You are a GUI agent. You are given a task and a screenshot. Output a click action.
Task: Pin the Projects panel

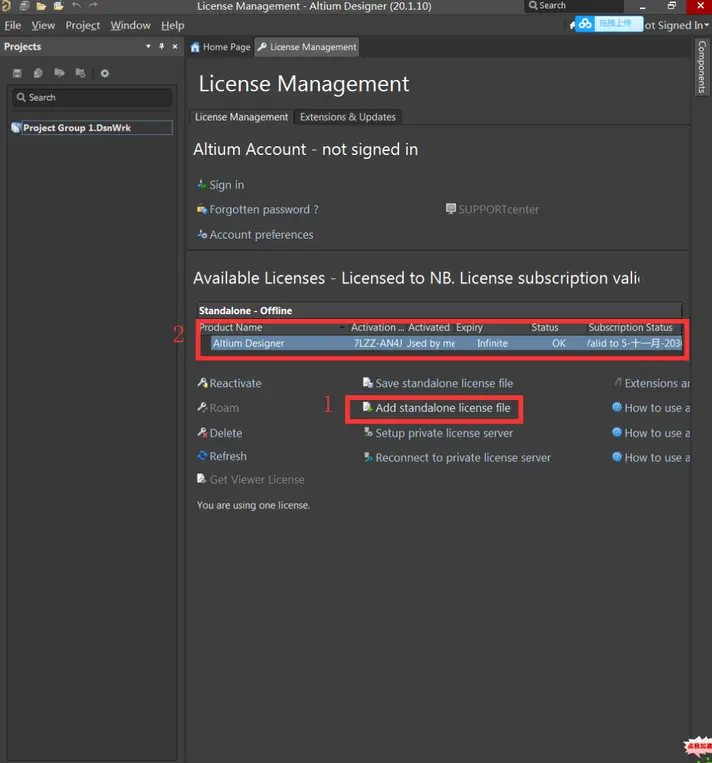pos(162,46)
